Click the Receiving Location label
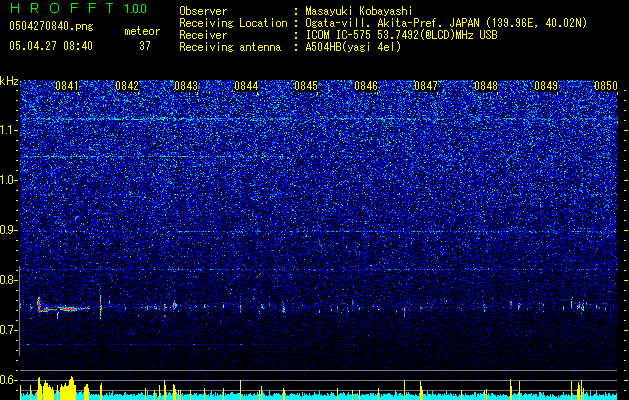 coord(233,23)
